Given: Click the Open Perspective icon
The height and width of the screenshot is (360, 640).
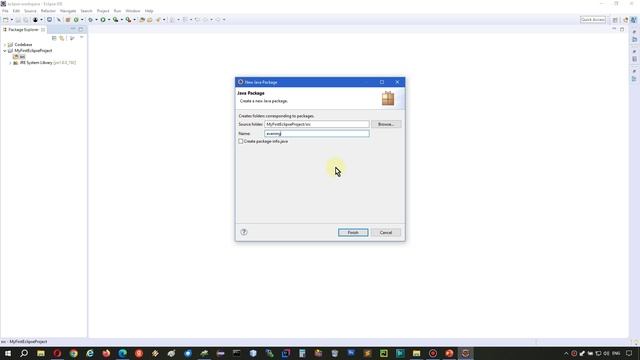Looking at the screenshot, I should tap(615, 20).
